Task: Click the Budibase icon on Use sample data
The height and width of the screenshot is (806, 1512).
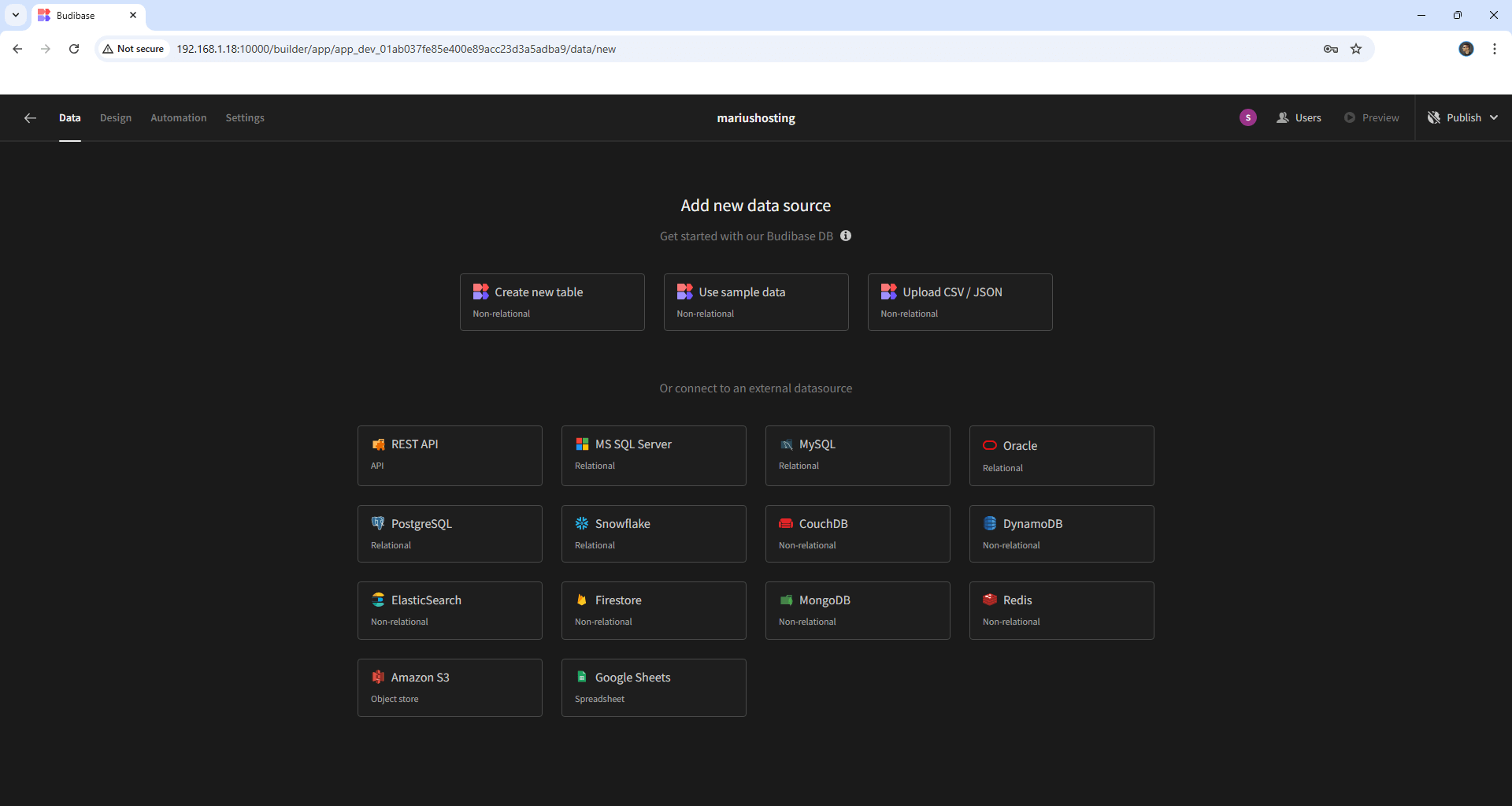Action: (x=684, y=292)
